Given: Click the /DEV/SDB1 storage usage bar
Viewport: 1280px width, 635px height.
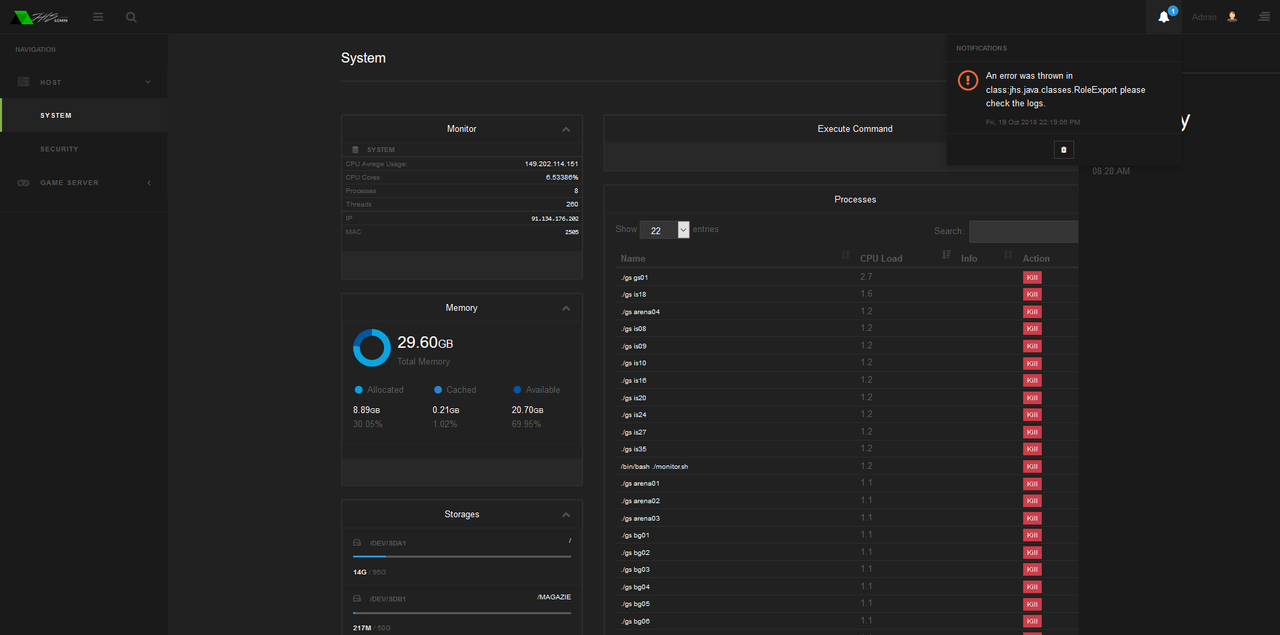Looking at the screenshot, I should 462,612.
